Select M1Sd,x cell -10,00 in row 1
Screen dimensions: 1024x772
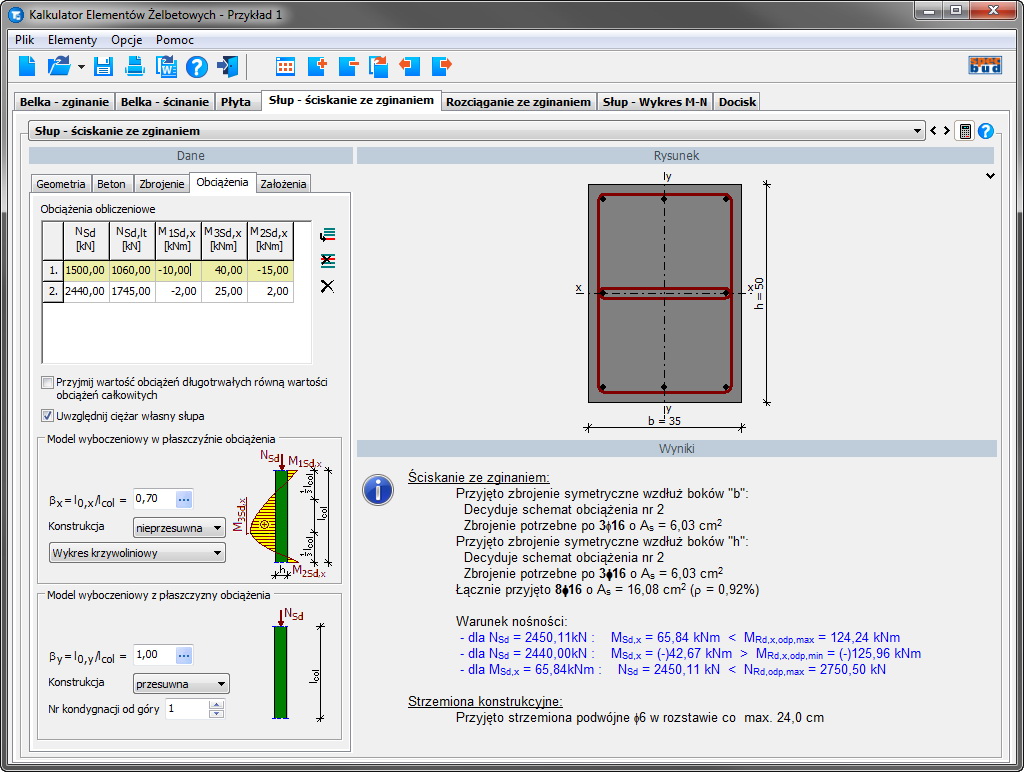tap(178, 270)
